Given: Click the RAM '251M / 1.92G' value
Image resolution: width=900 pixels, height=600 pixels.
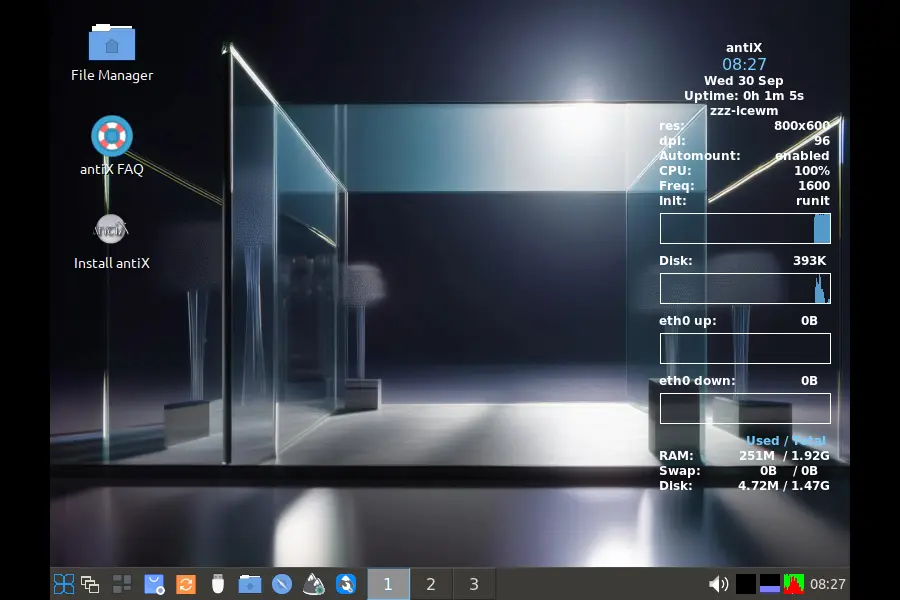Looking at the screenshot, I should [784, 455].
